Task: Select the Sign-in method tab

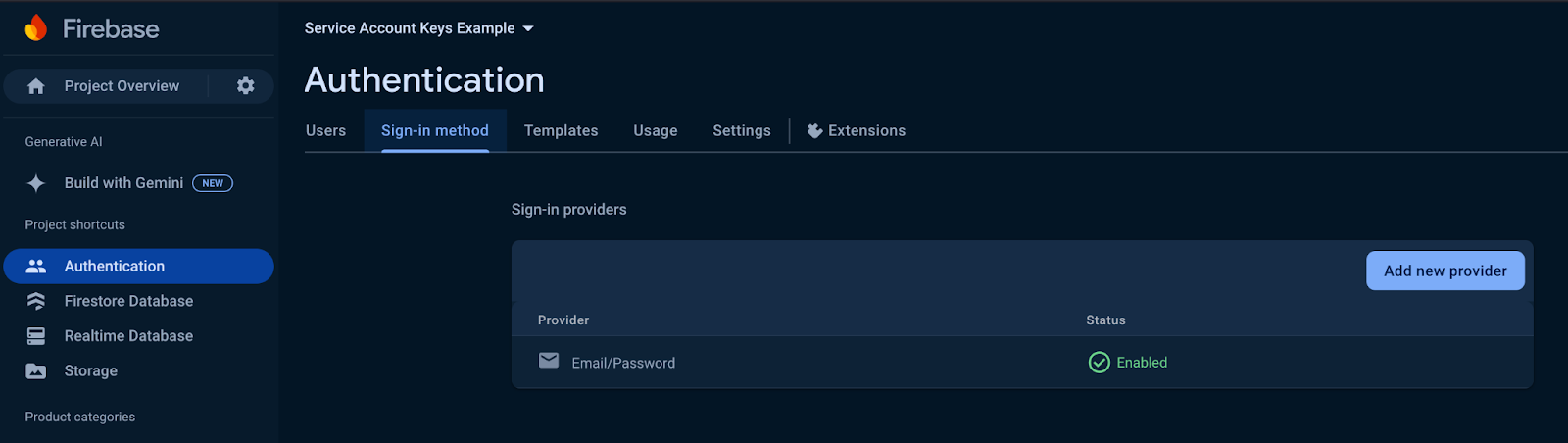Action: point(435,130)
